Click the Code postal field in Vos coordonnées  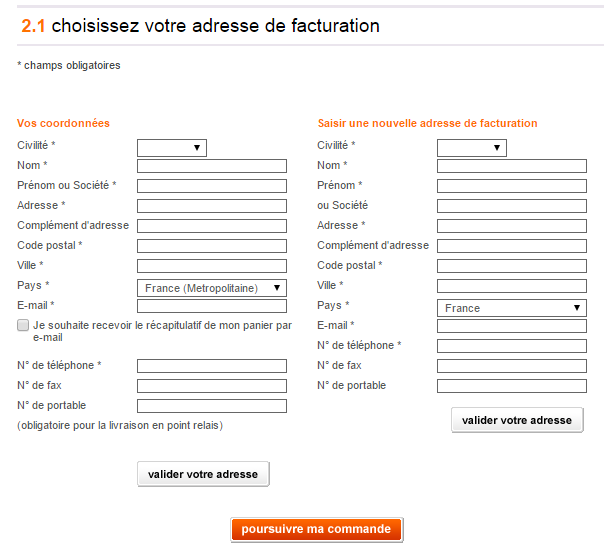(212, 246)
